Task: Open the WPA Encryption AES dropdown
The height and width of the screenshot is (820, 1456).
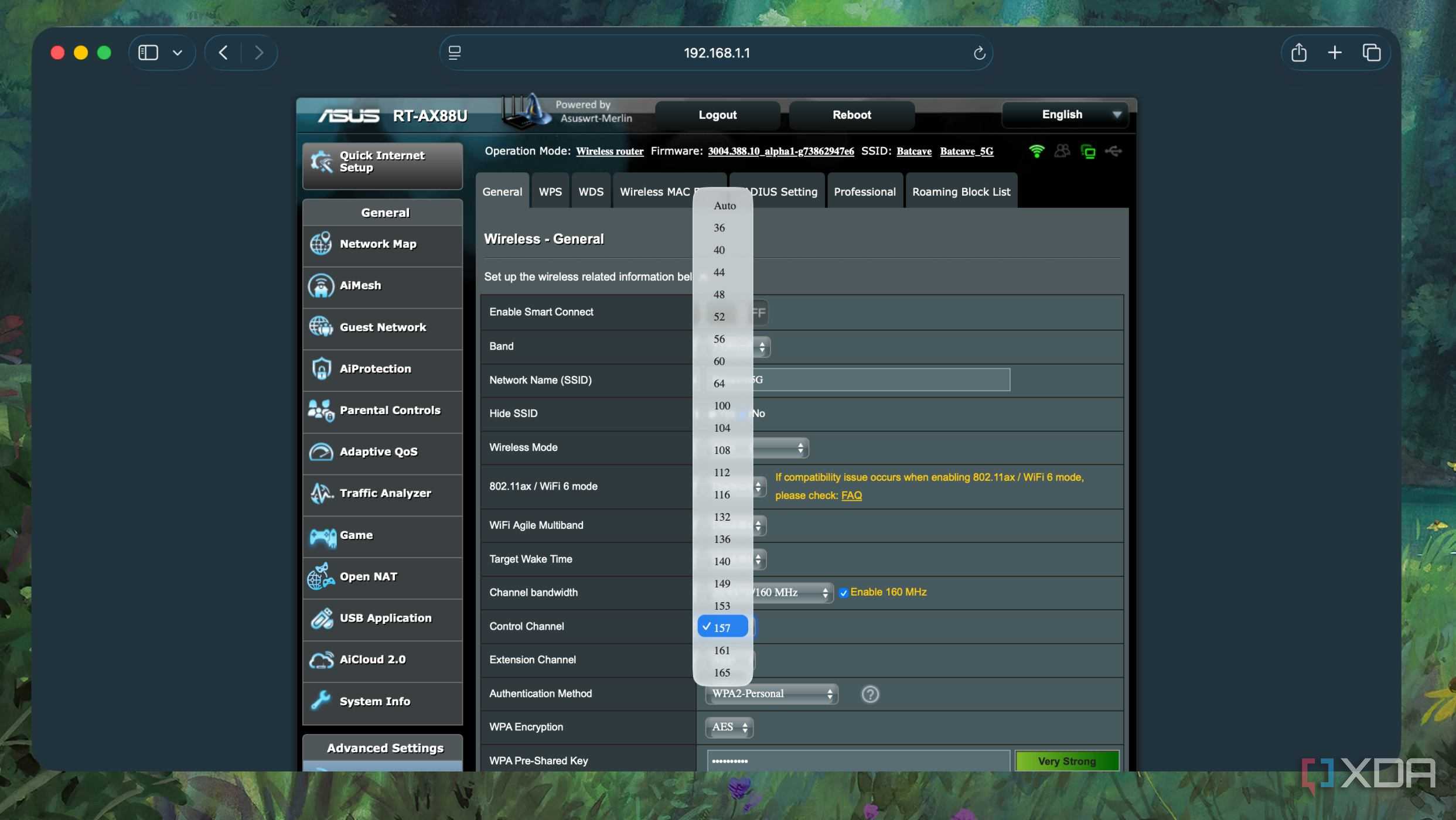Action: click(729, 727)
